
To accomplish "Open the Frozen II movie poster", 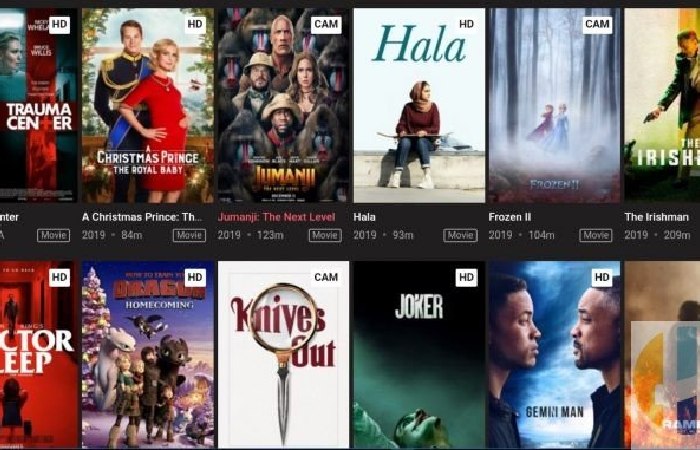I will 555,105.
